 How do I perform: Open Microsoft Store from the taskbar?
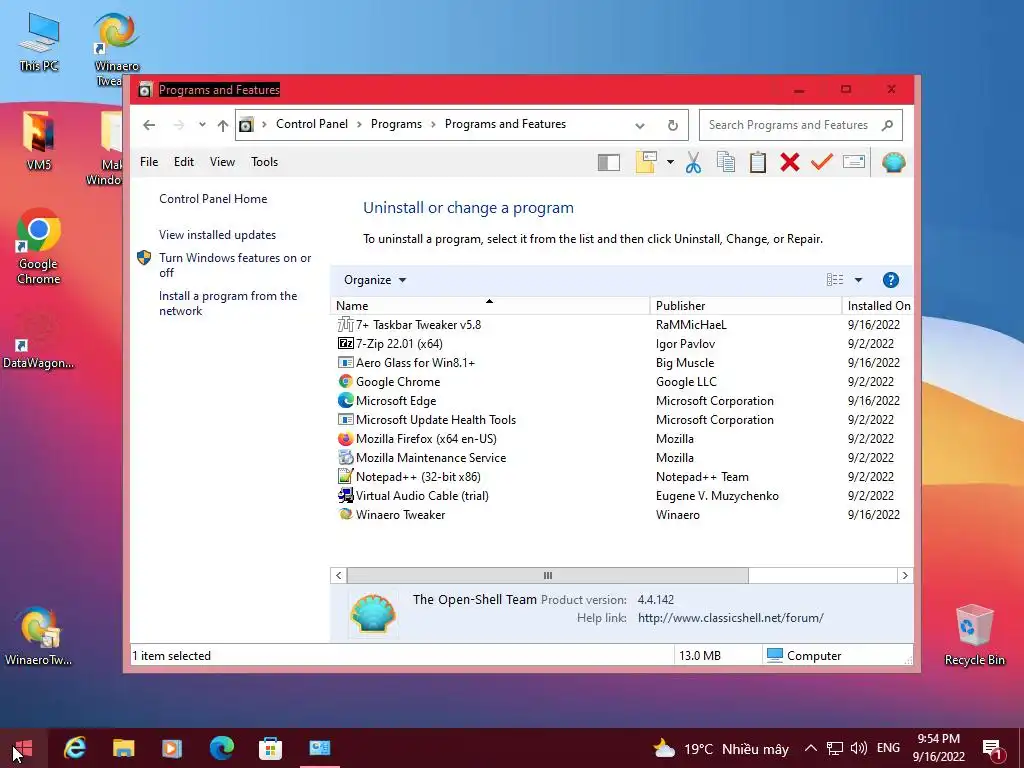[x=270, y=748]
